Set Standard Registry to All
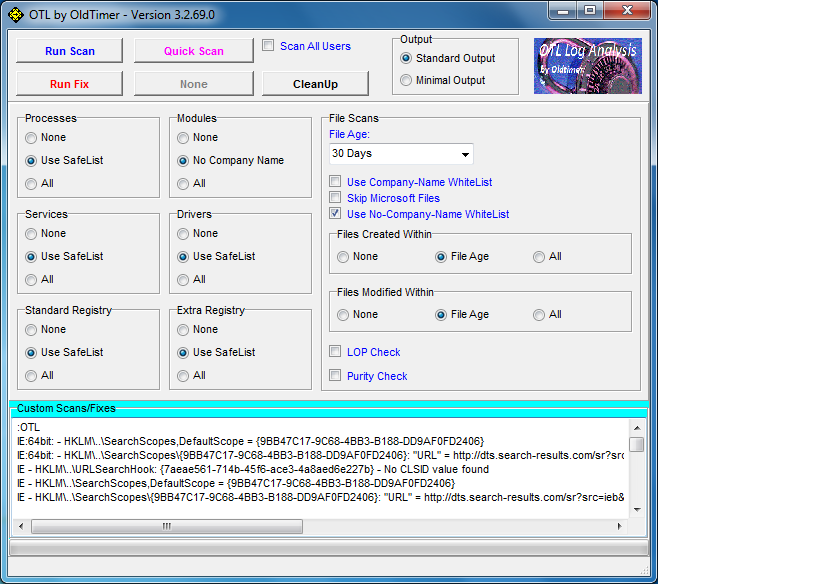Viewport: 819px width, 584px height. coord(31,376)
